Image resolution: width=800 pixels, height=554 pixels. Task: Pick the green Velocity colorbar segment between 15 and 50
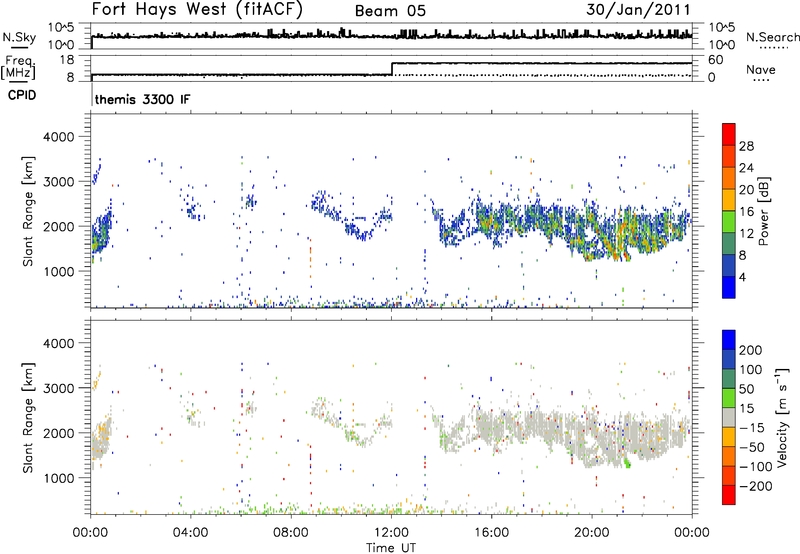(x=729, y=398)
